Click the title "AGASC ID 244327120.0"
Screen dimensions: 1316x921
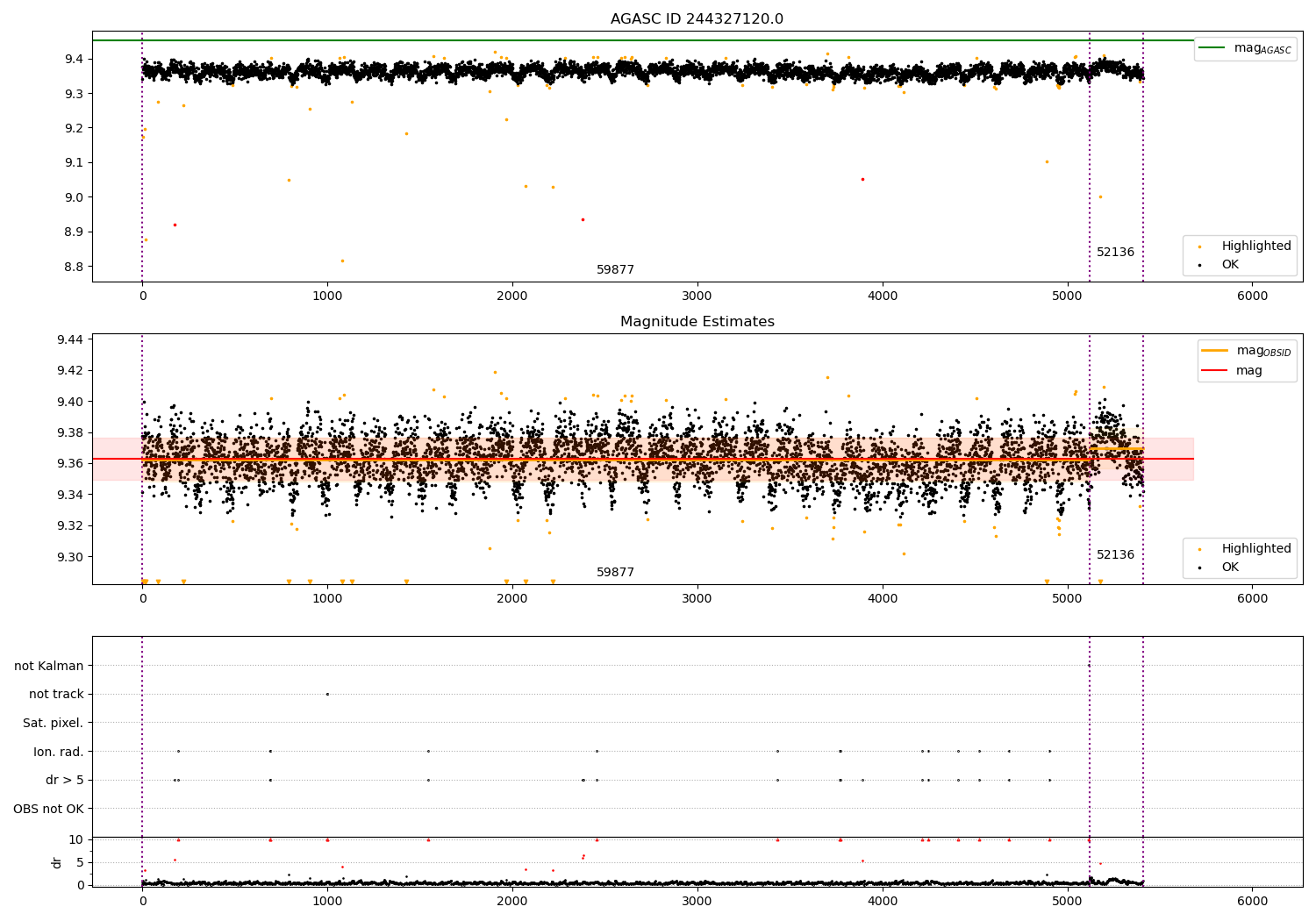coord(697,19)
